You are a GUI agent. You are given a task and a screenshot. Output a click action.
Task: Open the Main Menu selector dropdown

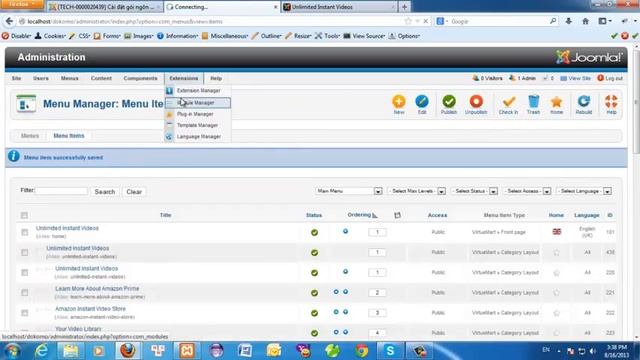349,191
